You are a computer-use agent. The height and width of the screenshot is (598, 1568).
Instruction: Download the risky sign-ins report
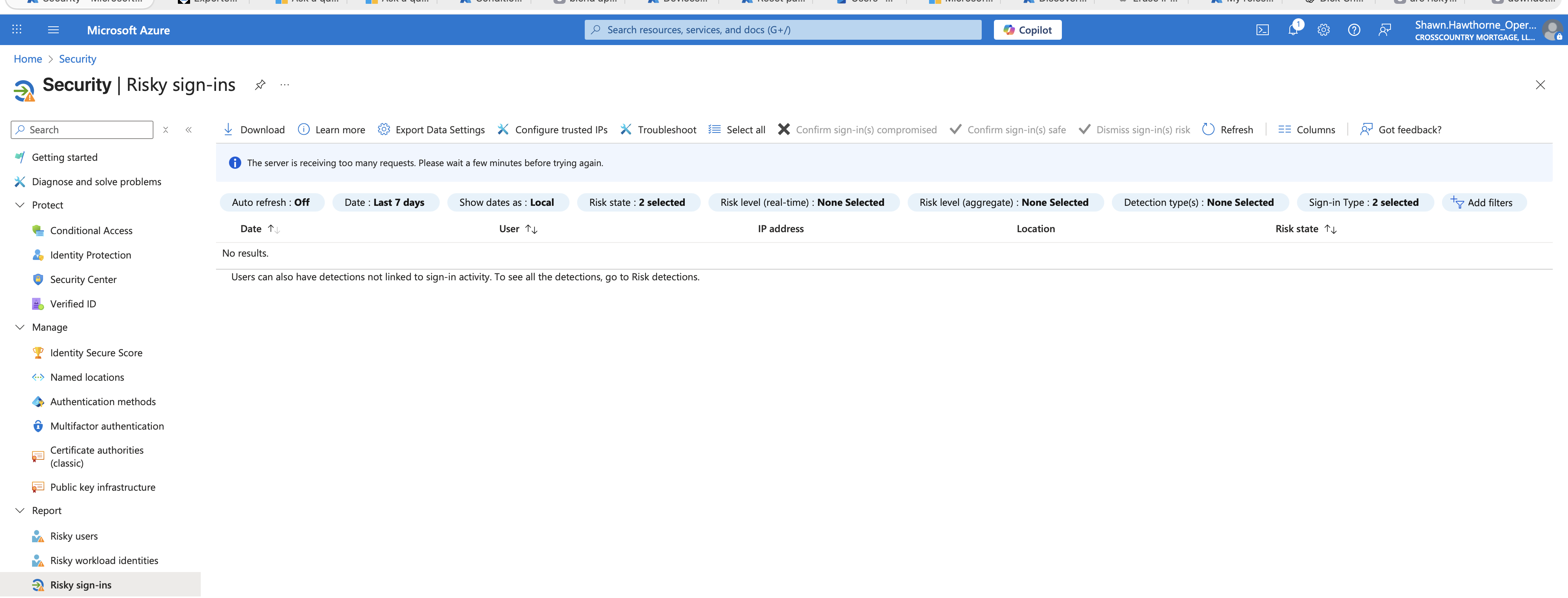pyautogui.click(x=254, y=129)
